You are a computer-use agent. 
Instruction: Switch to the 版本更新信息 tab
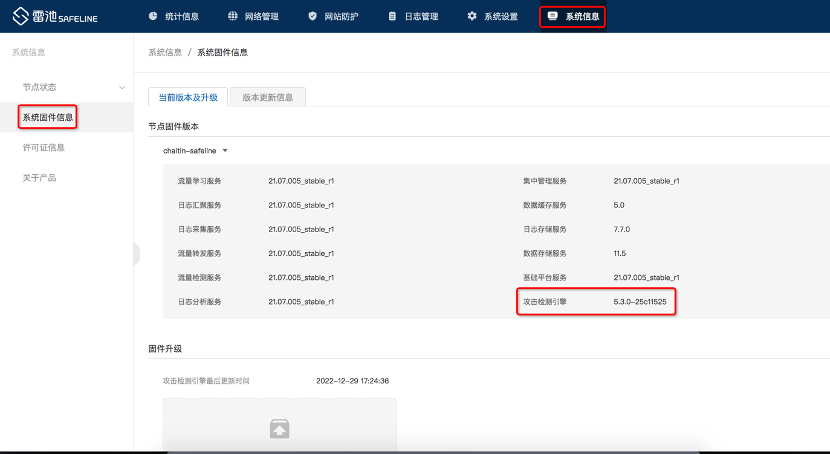[x=267, y=97]
